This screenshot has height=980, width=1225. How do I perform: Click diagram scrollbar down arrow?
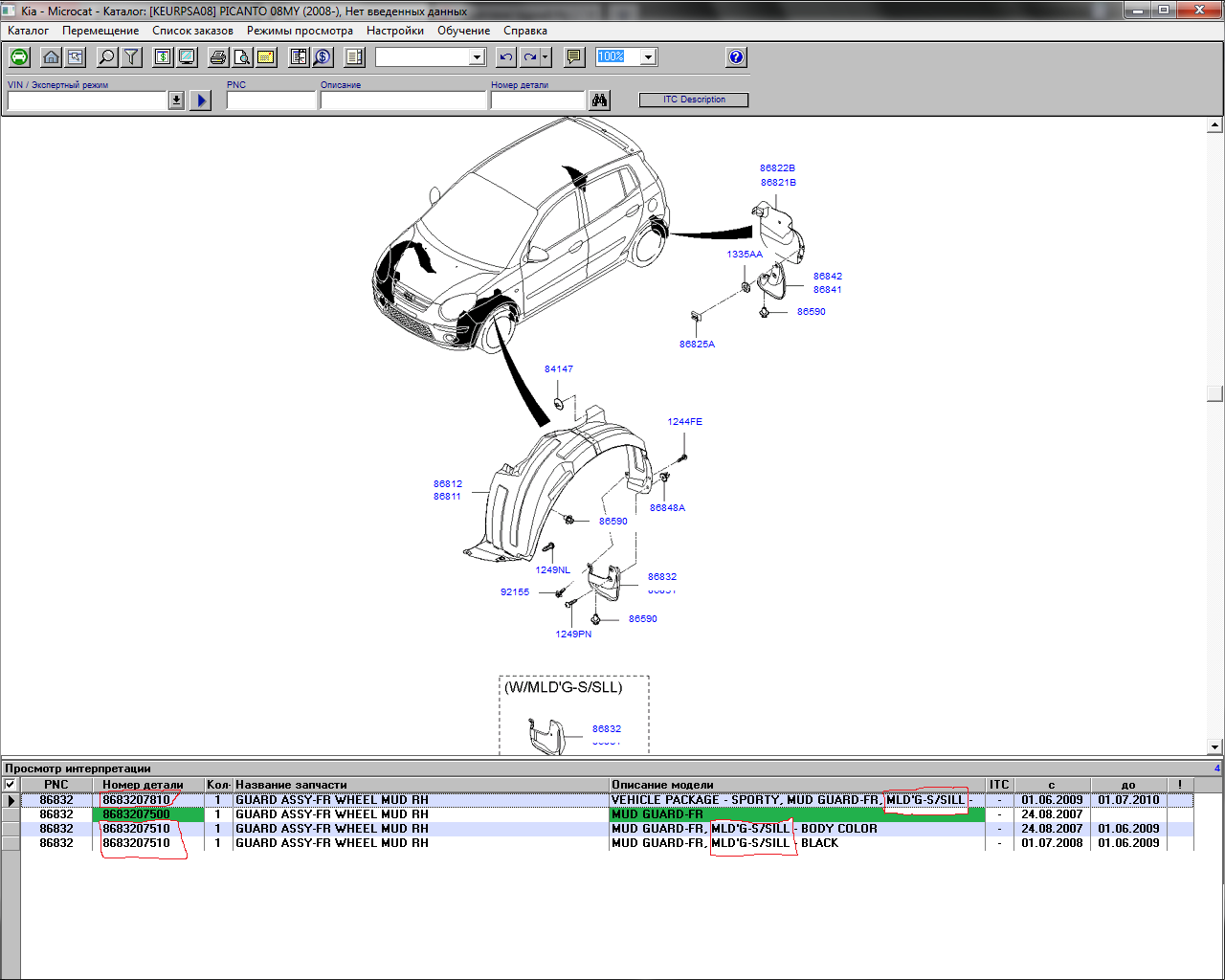coord(1215,746)
